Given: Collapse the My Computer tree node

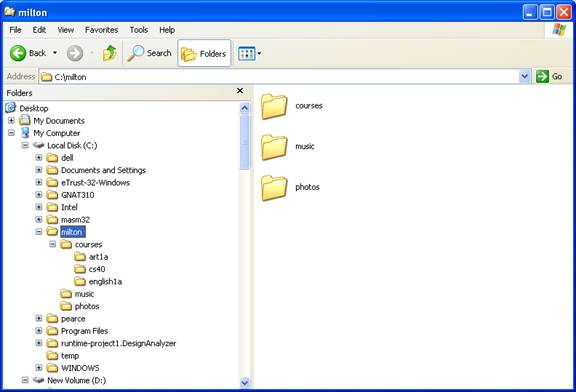Looking at the screenshot, I should coord(11,133).
